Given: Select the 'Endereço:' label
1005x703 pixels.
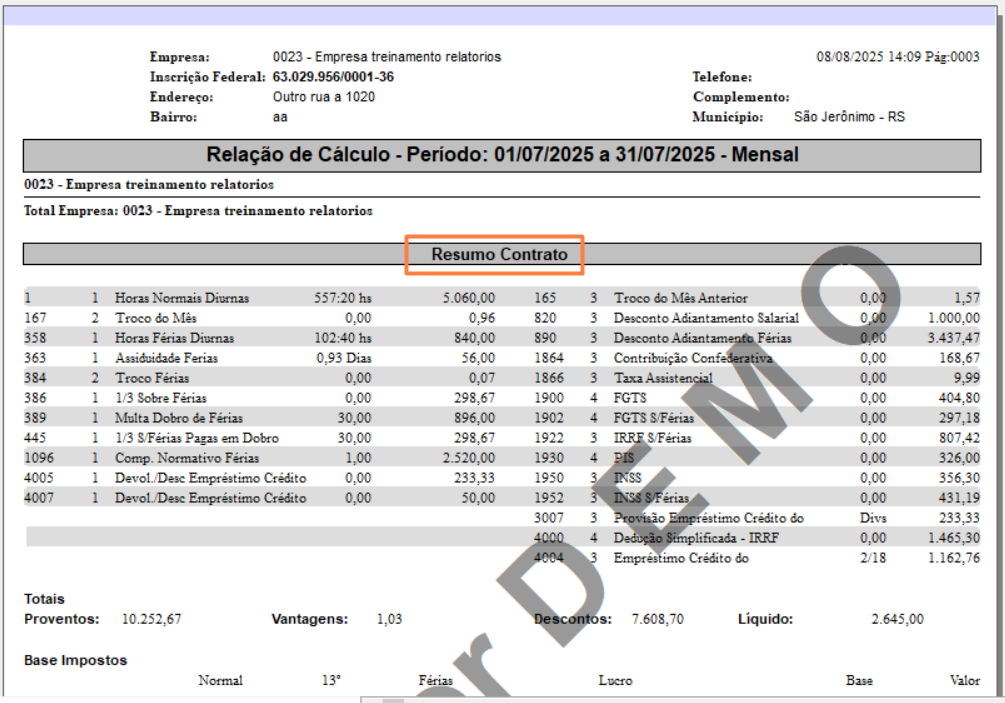Looking at the screenshot, I should (181, 97).
